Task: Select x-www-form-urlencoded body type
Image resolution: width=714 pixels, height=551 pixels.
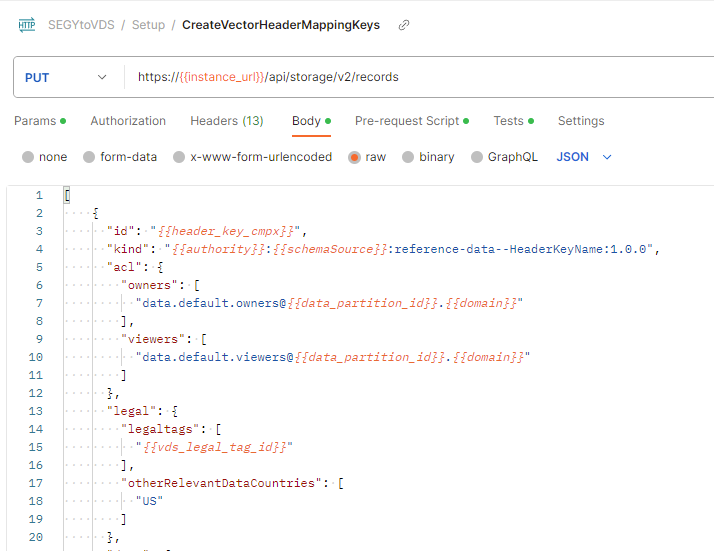Action: tap(253, 157)
